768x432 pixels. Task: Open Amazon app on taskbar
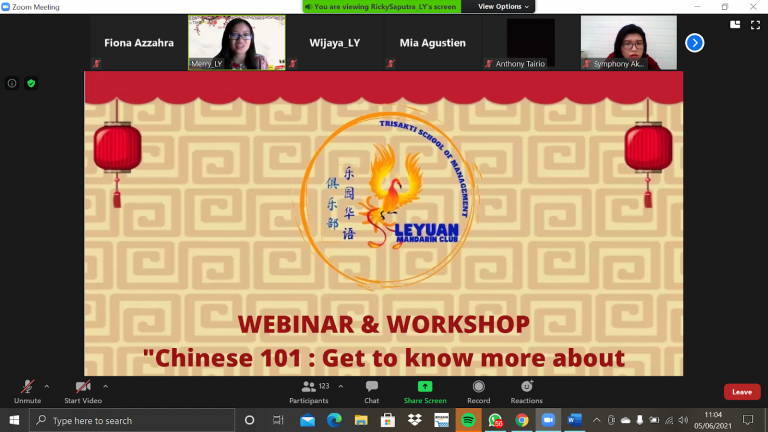(x=441, y=420)
